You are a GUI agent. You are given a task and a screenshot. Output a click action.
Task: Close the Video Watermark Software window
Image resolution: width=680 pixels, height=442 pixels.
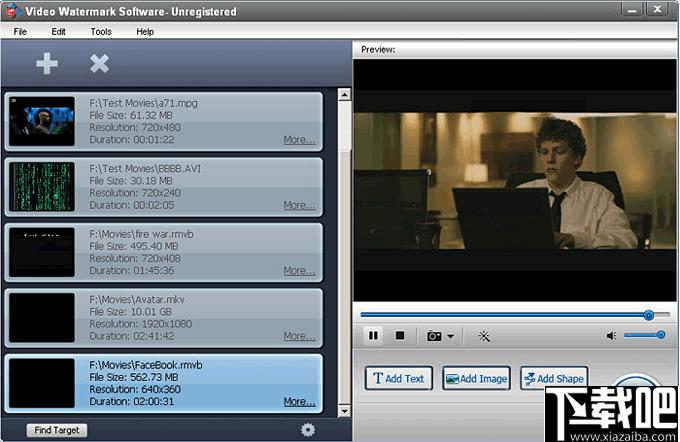click(657, 10)
